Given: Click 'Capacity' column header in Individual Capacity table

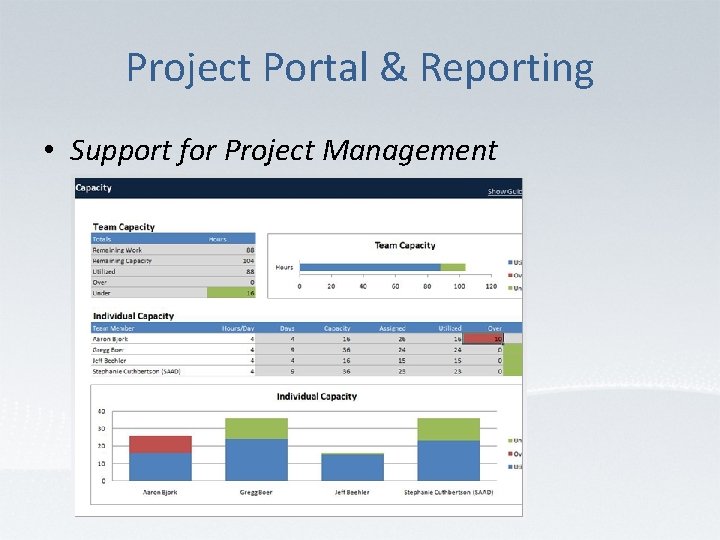Looking at the screenshot, I should pyautogui.click(x=337, y=328).
